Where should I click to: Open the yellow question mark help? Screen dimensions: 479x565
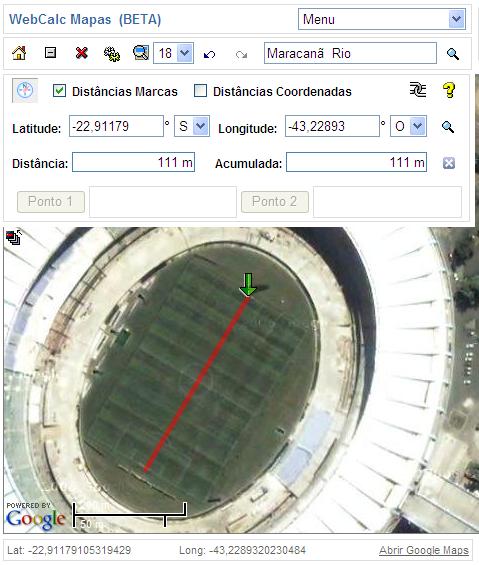(449, 90)
